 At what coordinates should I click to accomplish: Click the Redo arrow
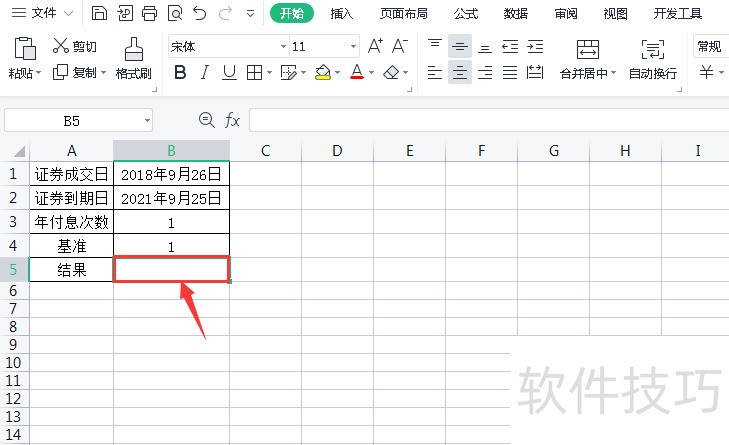[x=225, y=13]
